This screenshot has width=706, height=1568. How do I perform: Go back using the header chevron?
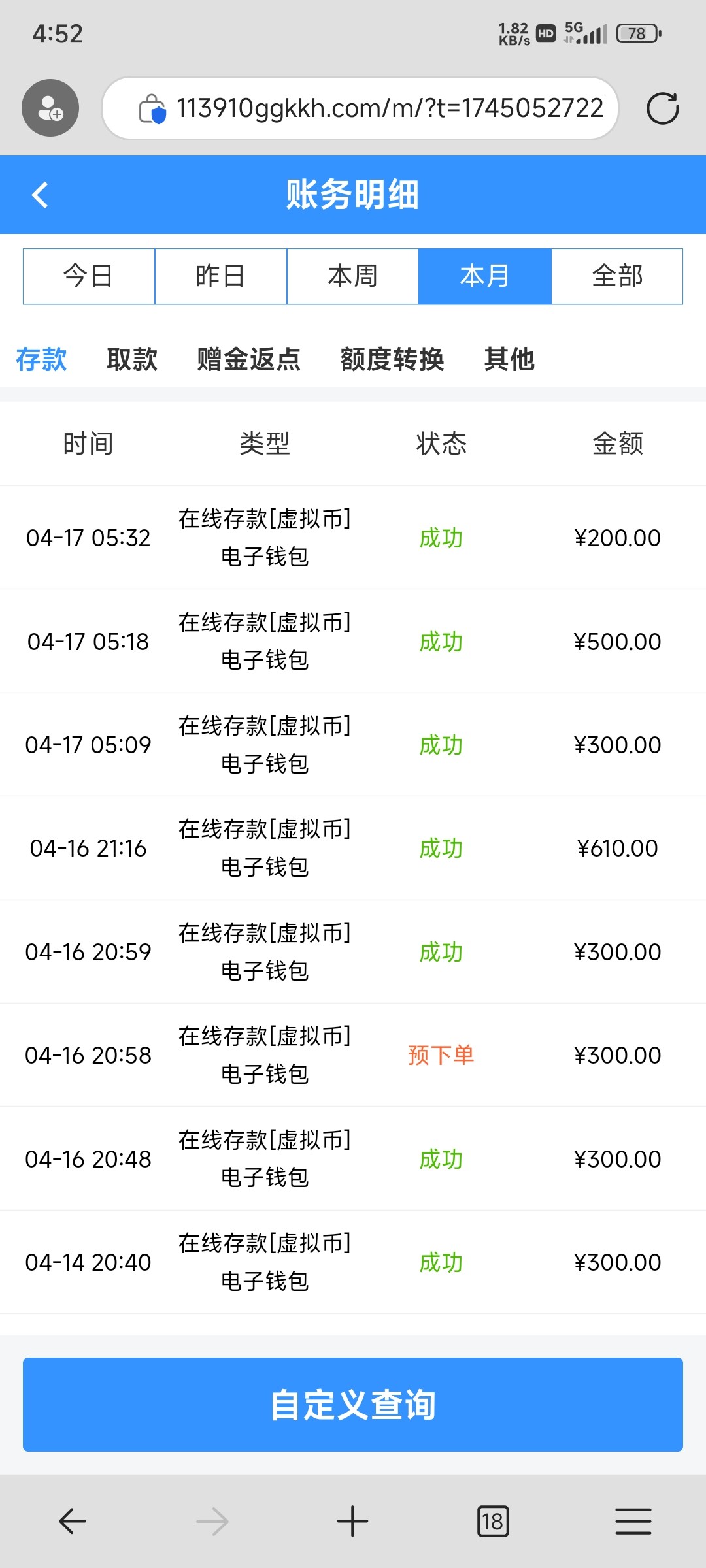[41, 195]
